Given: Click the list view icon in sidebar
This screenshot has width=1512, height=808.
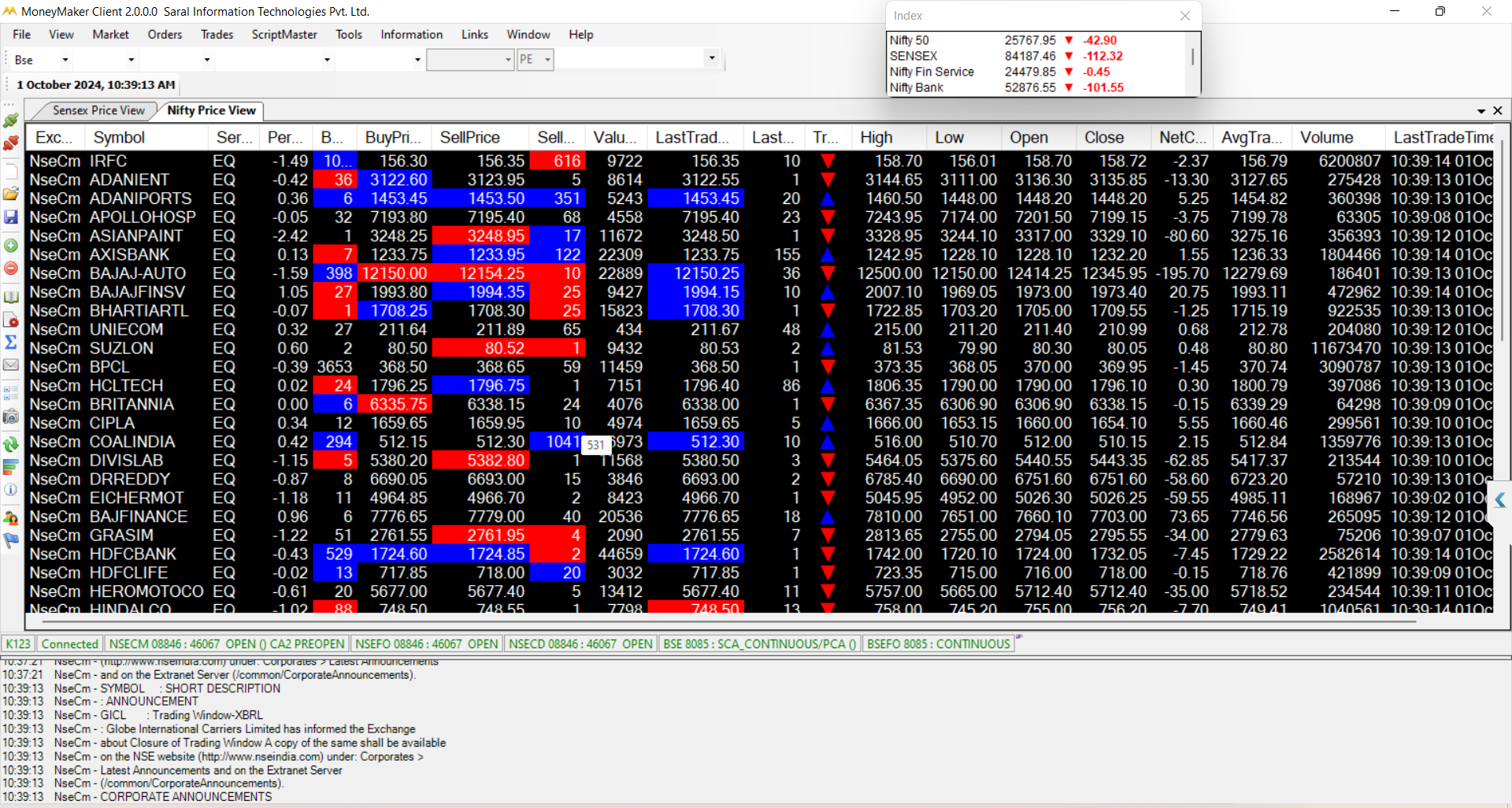Looking at the screenshot, I should point(11,393).
